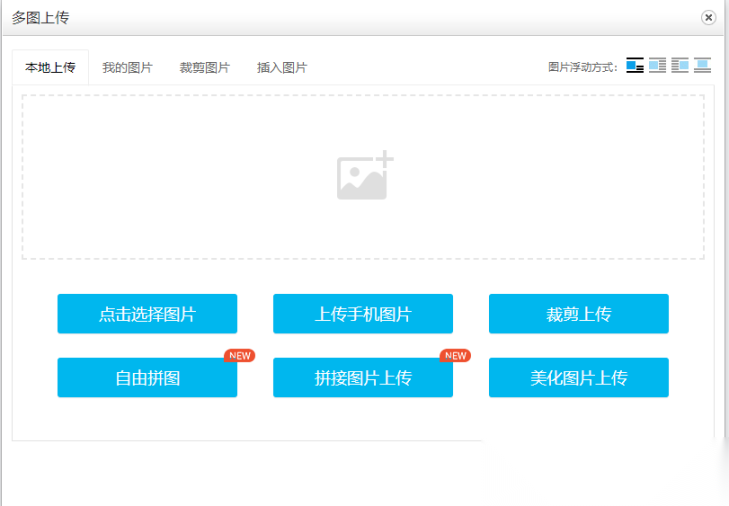Click the 上传手机图片 button
Screen dimensions: 729x506
(363, 314)
